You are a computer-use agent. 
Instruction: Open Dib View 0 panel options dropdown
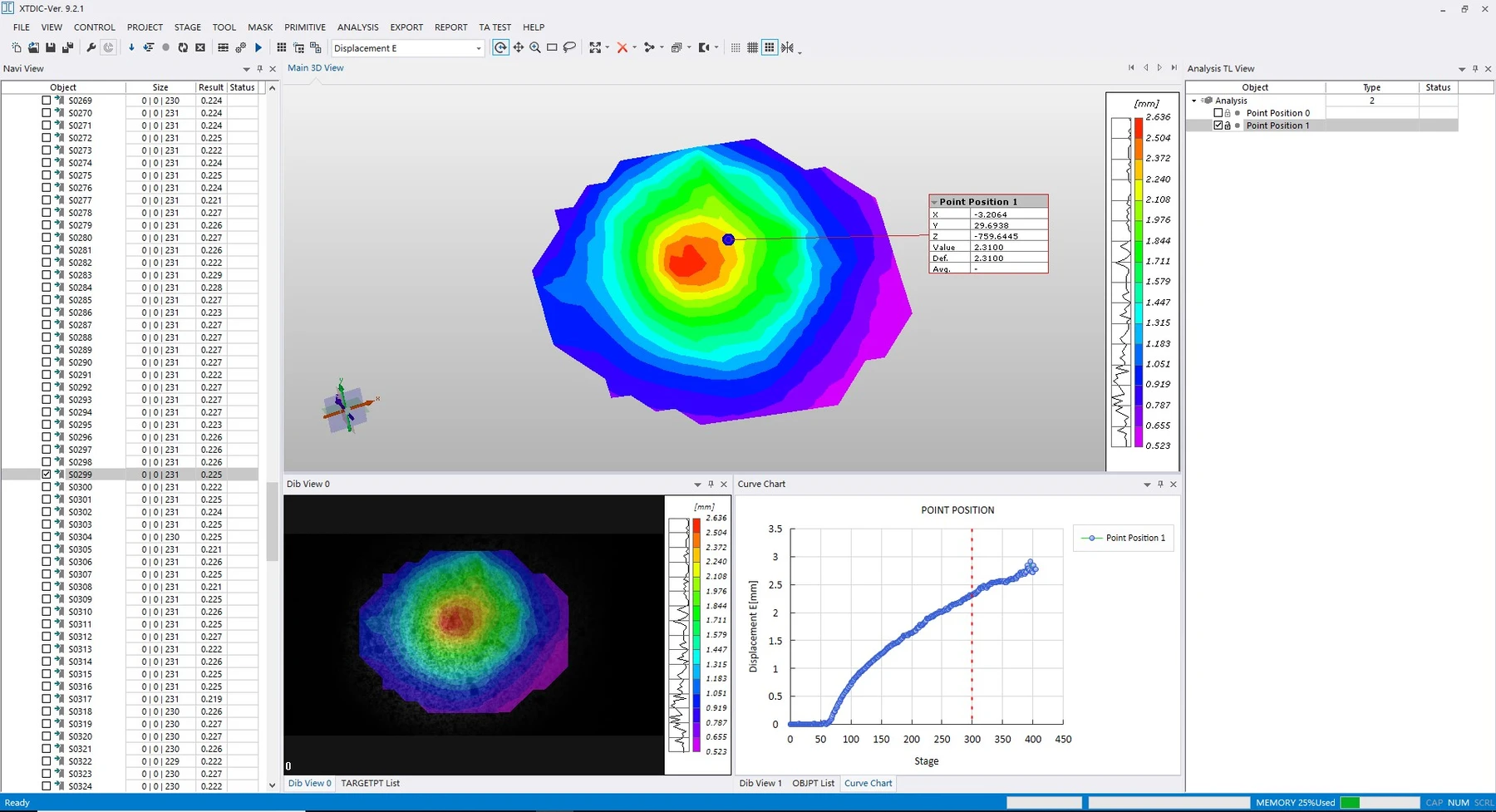click(x=697, y=485)
